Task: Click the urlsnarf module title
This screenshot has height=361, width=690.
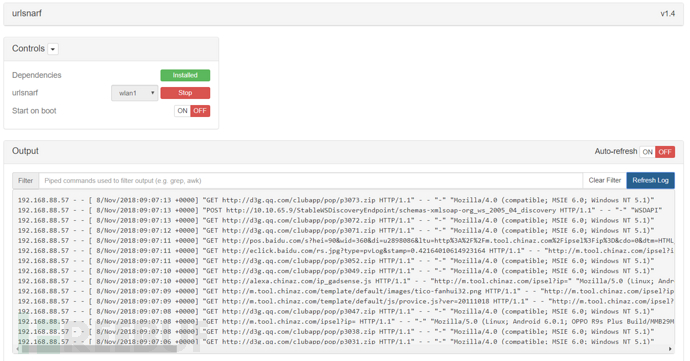Action: point(26,13)
